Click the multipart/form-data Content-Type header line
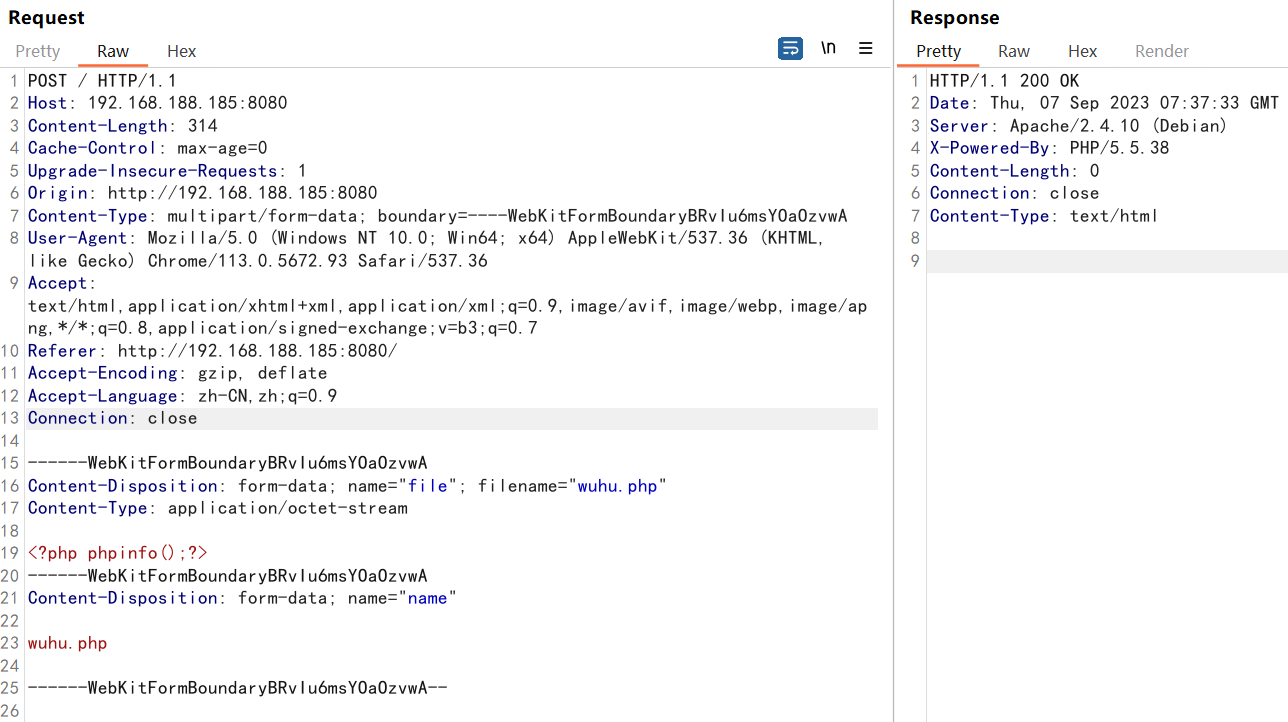The image size is (1288, 722). point(438,216)
